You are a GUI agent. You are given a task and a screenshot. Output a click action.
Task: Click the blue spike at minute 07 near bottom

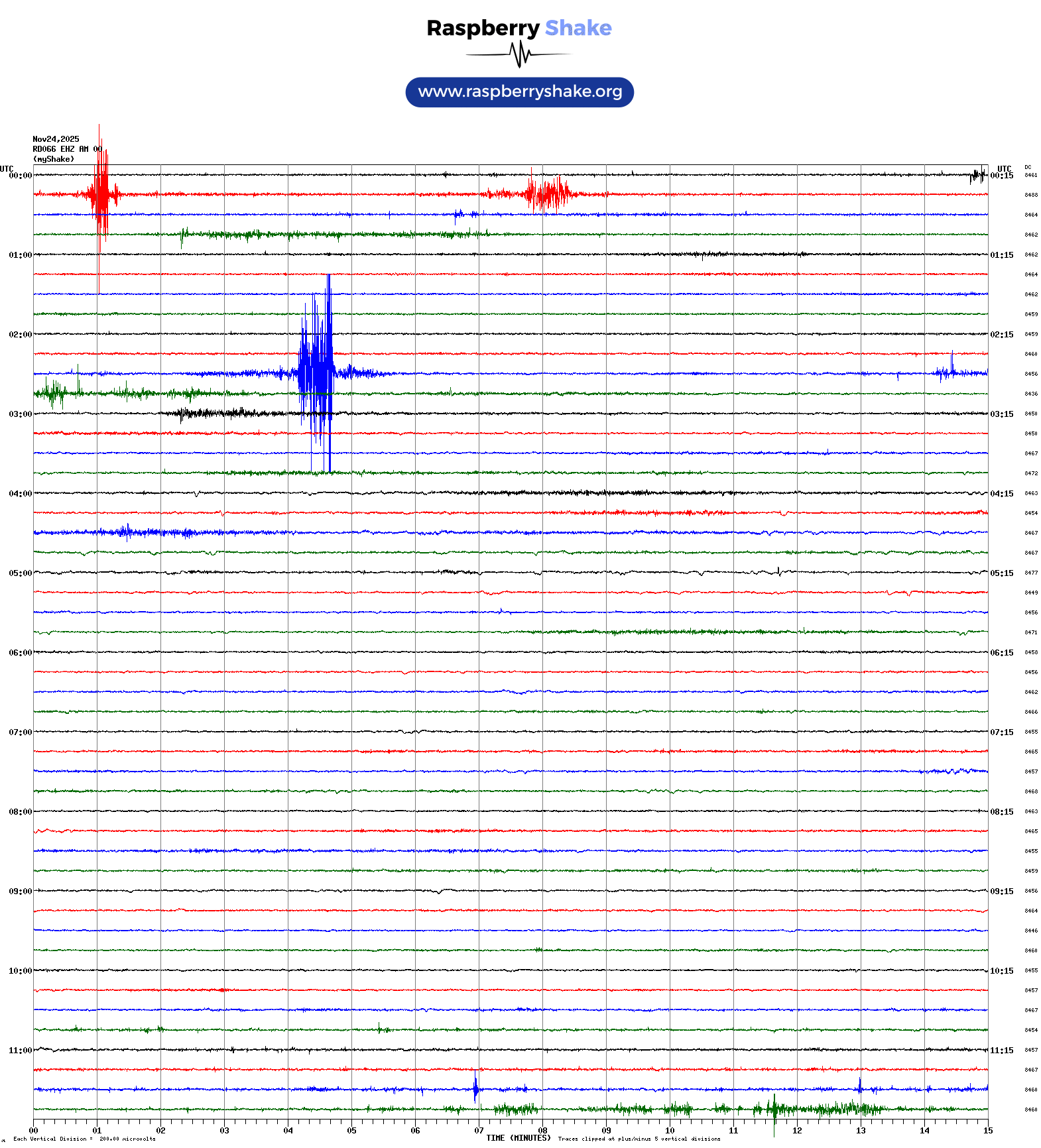pos(475,1088)
